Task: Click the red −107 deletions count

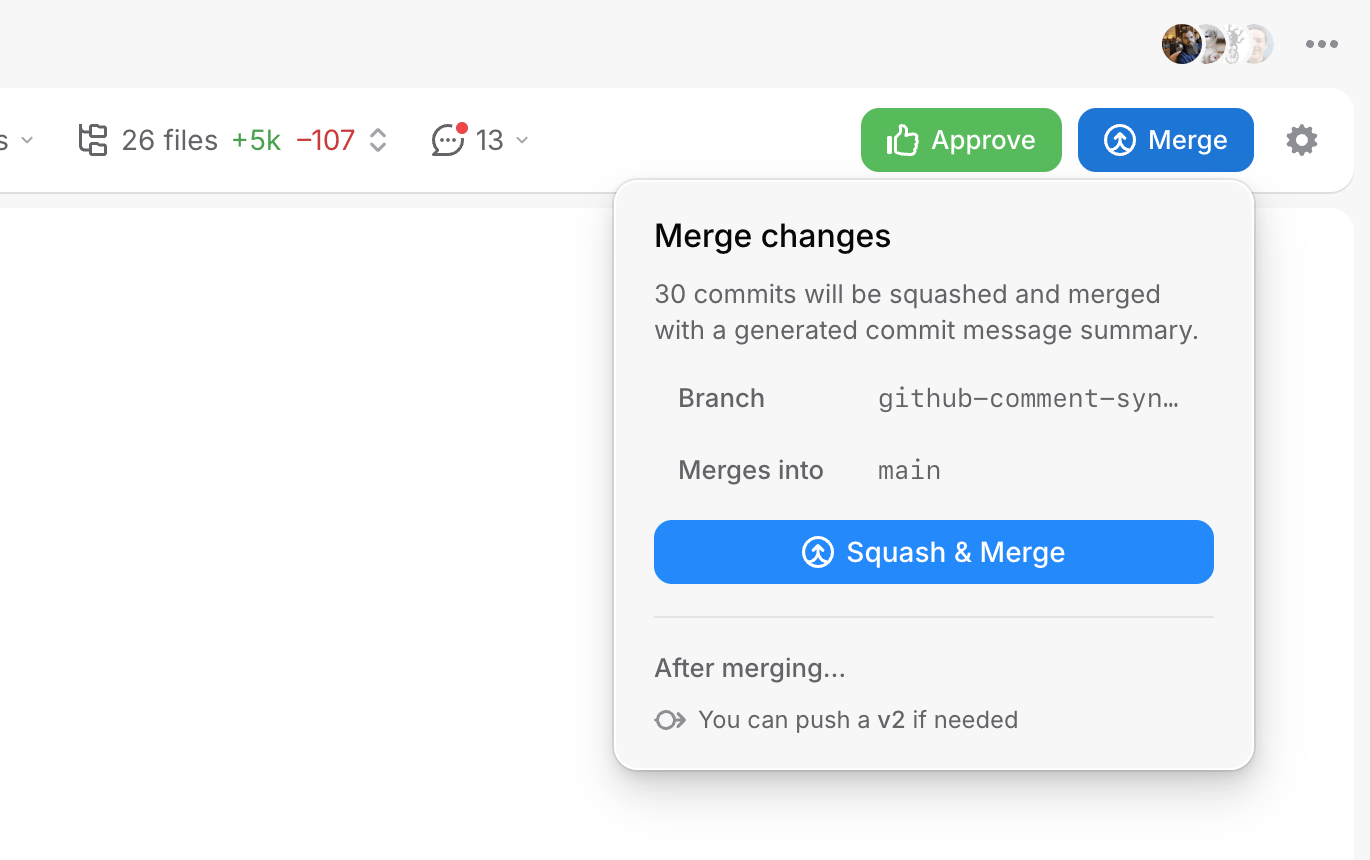Action: (326, 140)
